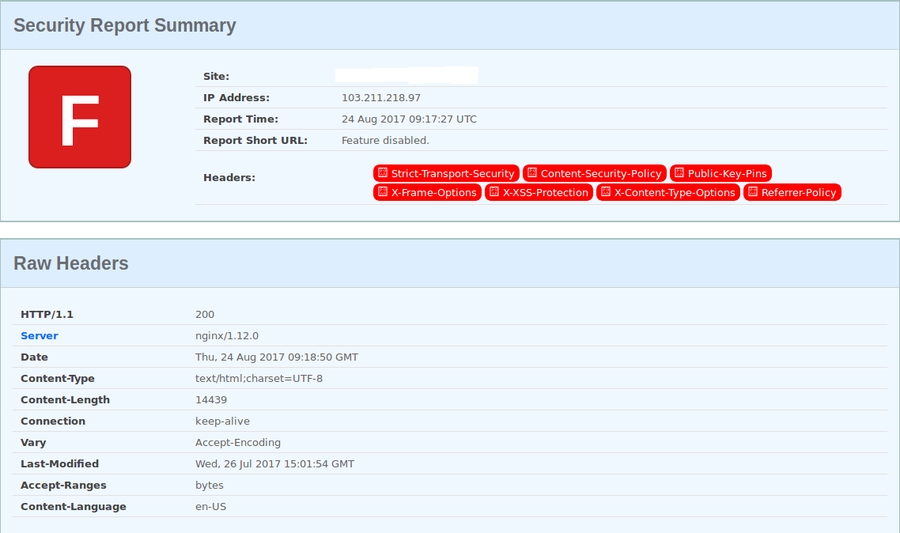Click the icon on the Public-Key-Pins tag
Screen dimensions: 900x533
pyautogui.click(x=679, y=173)
